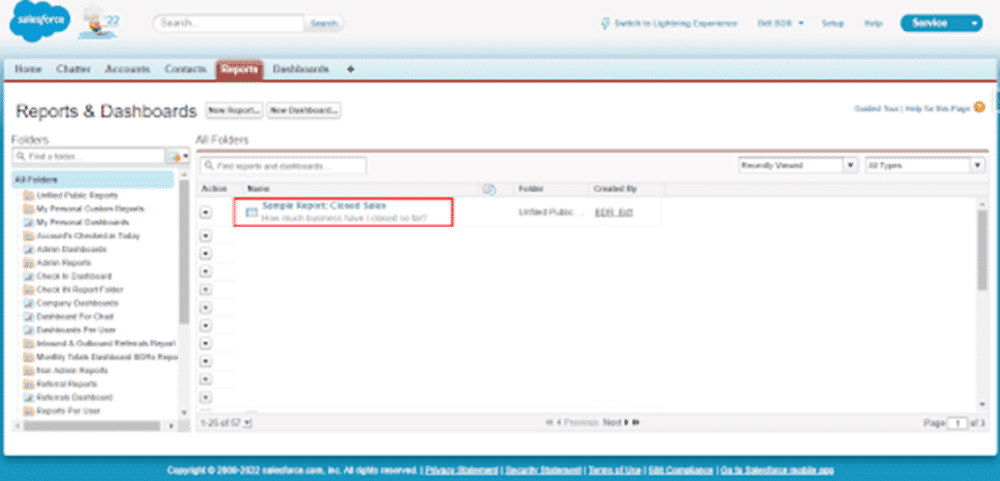This screenshot has width=1000, height=481.
Task: Open the Accounts tab
Action: [128, 69]
